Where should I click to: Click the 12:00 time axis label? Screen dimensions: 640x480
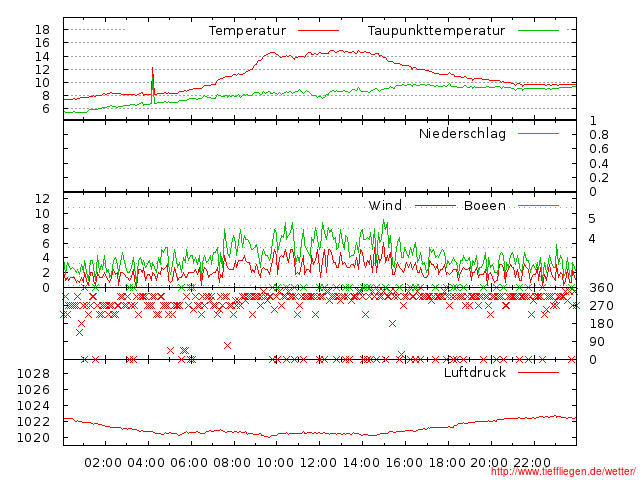pos(318,463)
